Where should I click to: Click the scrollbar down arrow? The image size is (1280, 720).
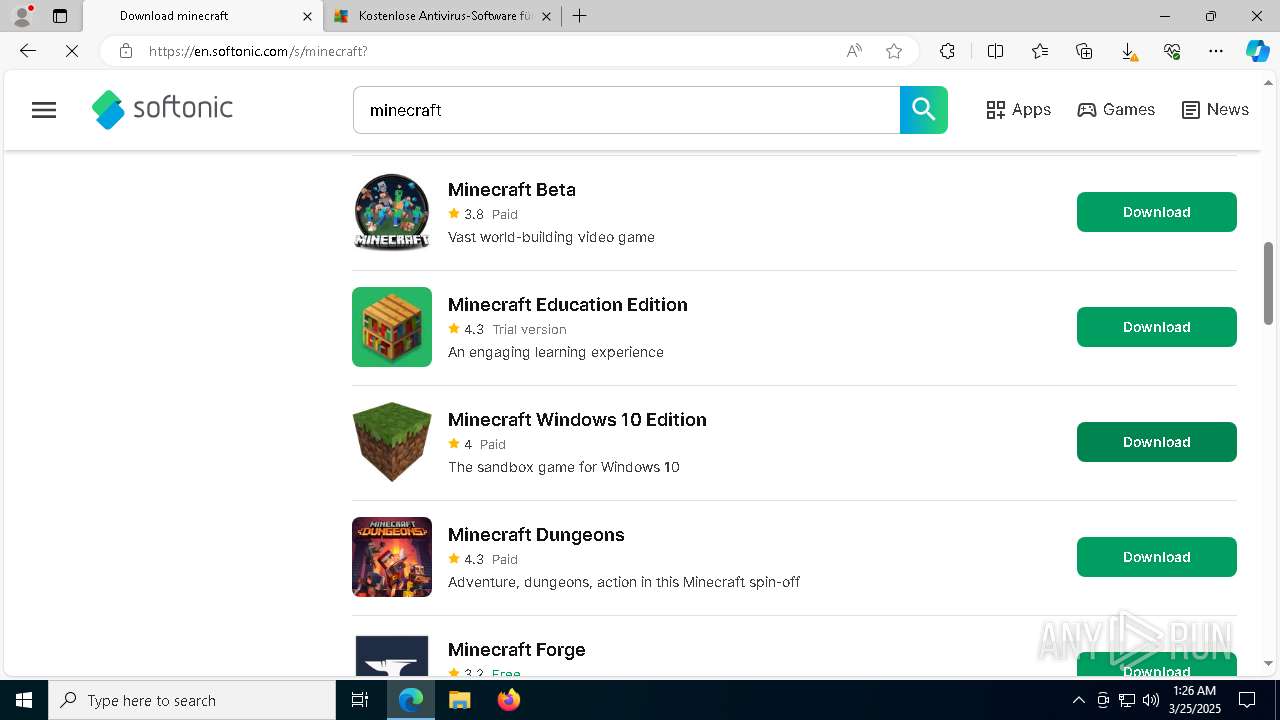point(1268,663)
